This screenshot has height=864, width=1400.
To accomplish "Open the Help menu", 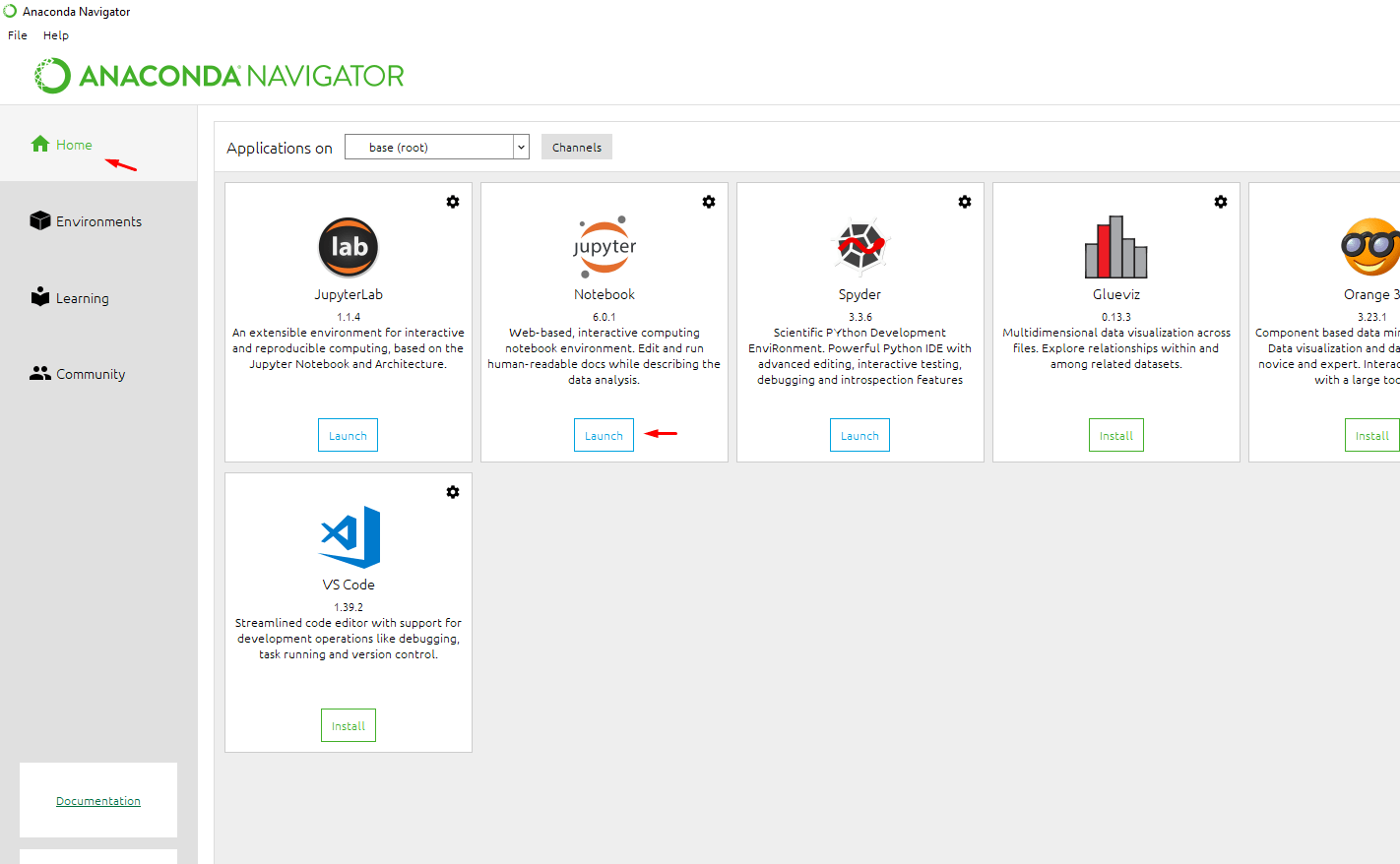I will [56, 34].
